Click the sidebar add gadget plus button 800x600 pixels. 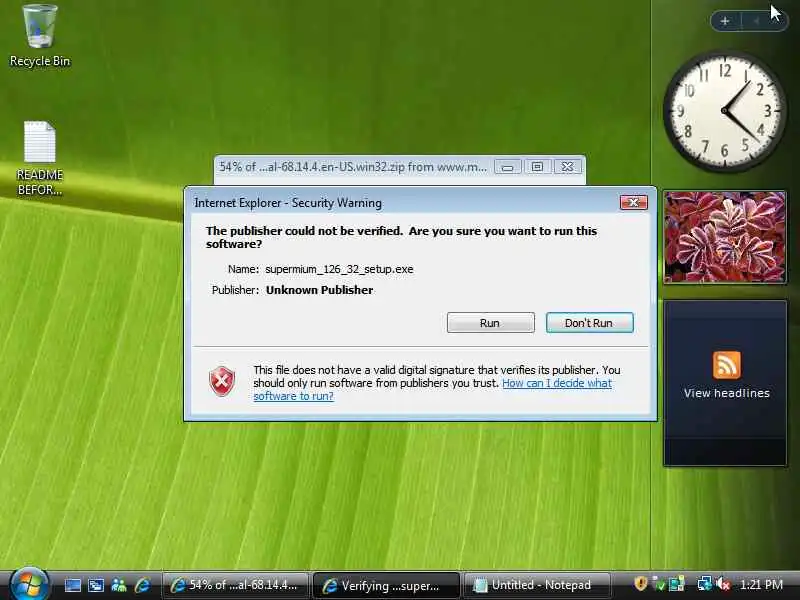[x=724, y=21]
